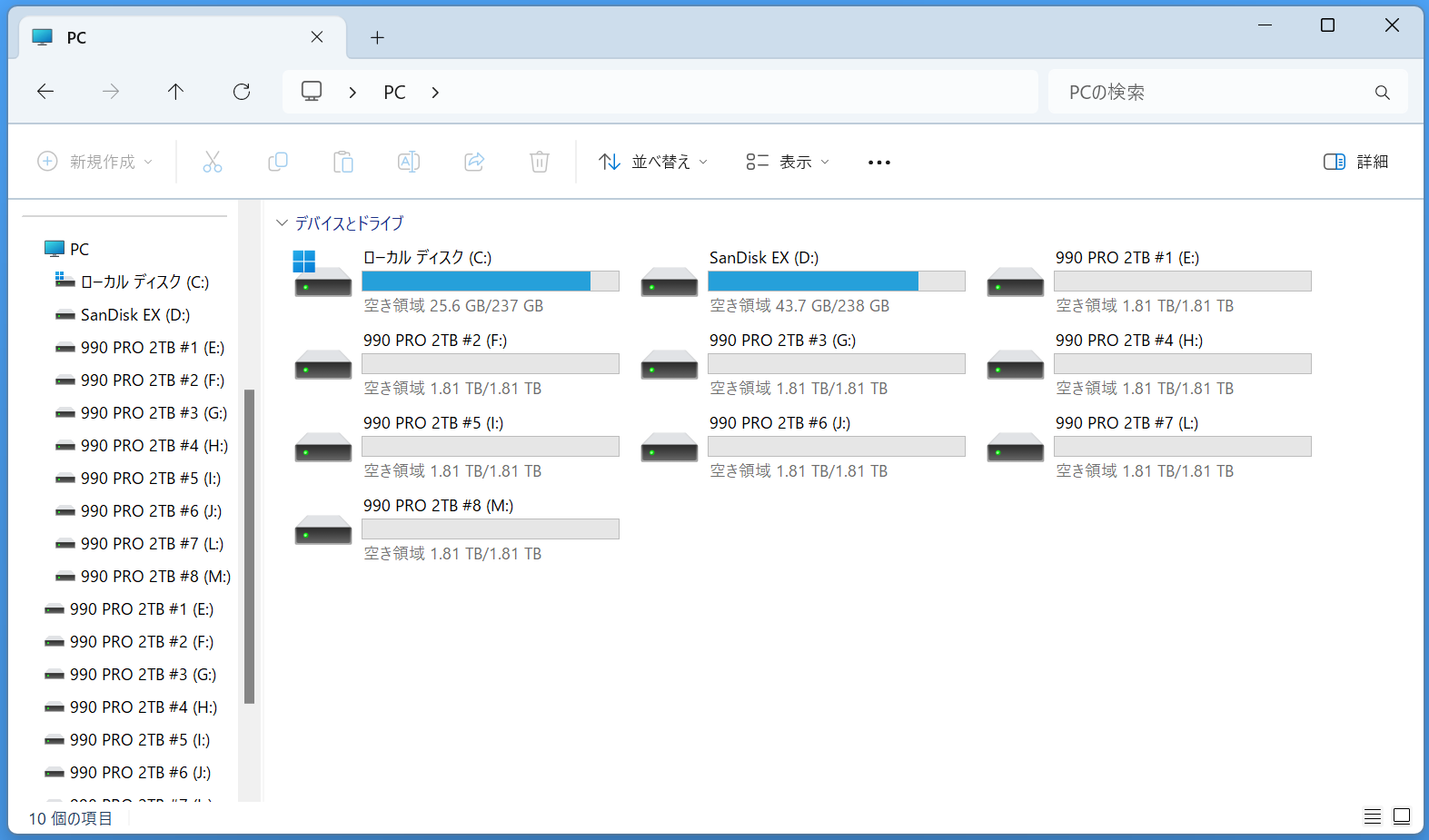Click the chevron before PC in address bar

point(352,92)
